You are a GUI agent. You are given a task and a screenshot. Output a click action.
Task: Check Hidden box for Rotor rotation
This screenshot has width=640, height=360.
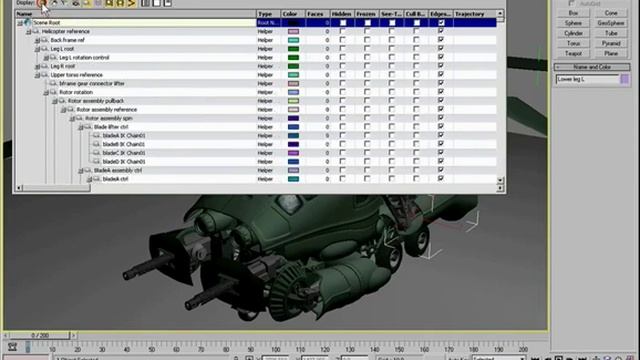tap(342, 92)
